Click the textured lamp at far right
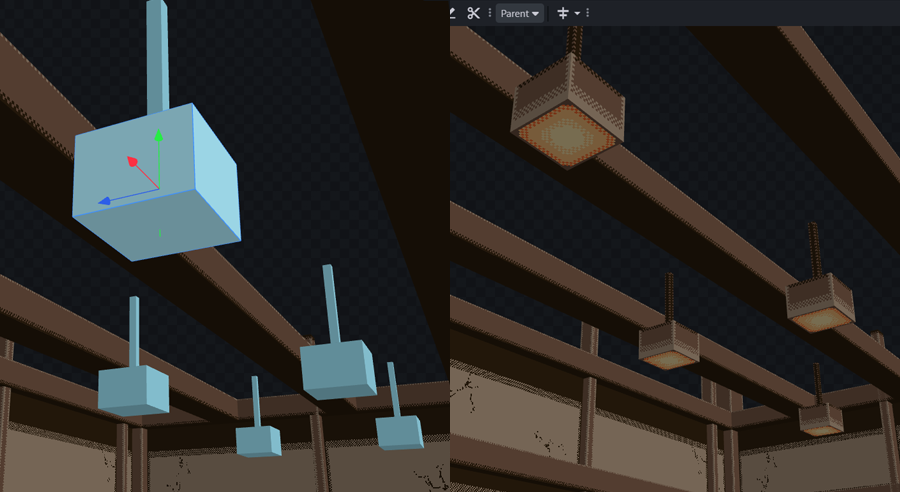 pos(820,302)
